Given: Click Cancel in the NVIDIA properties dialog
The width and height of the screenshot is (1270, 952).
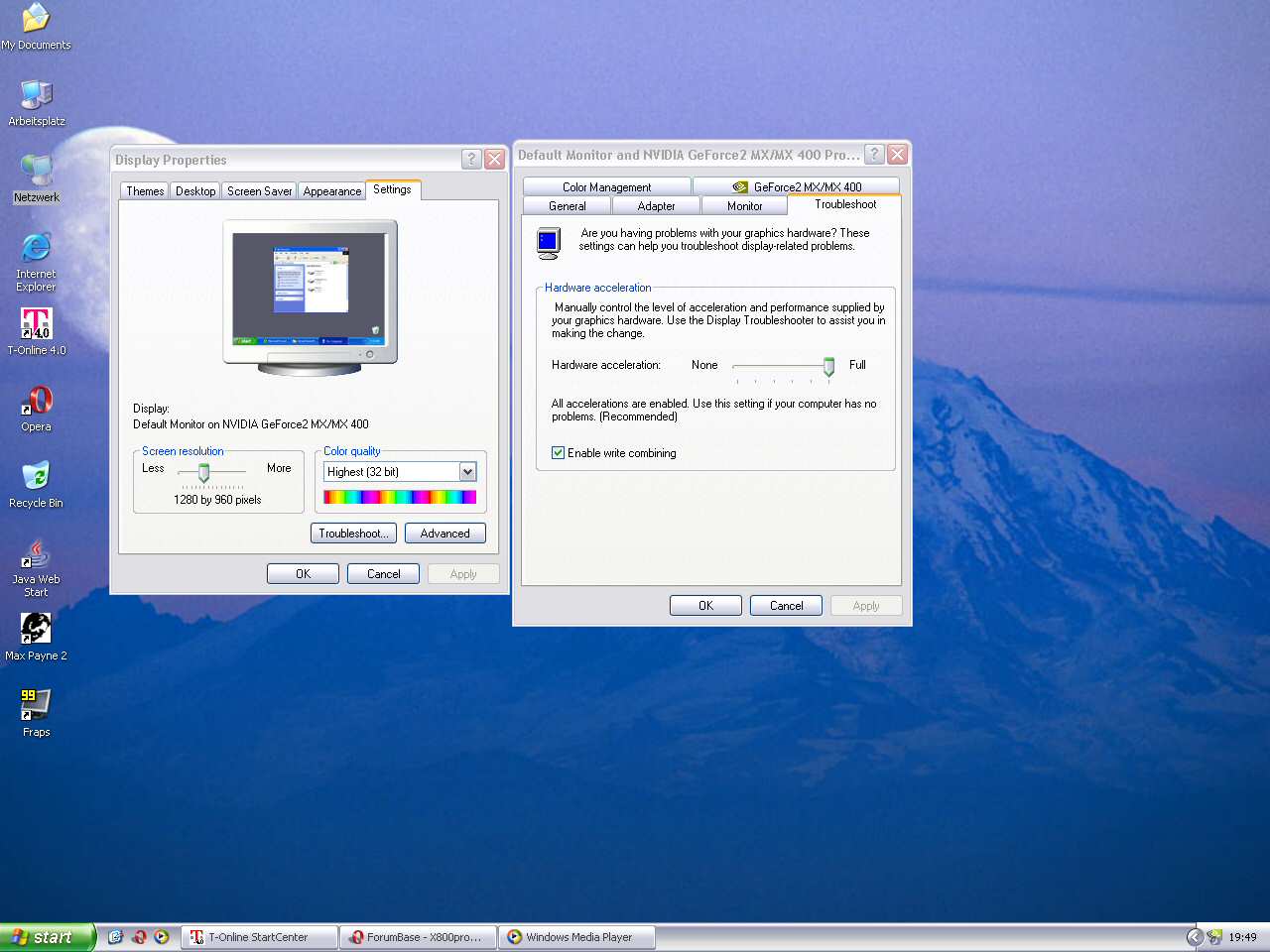Looking at the screenshot, I should 786,606.
